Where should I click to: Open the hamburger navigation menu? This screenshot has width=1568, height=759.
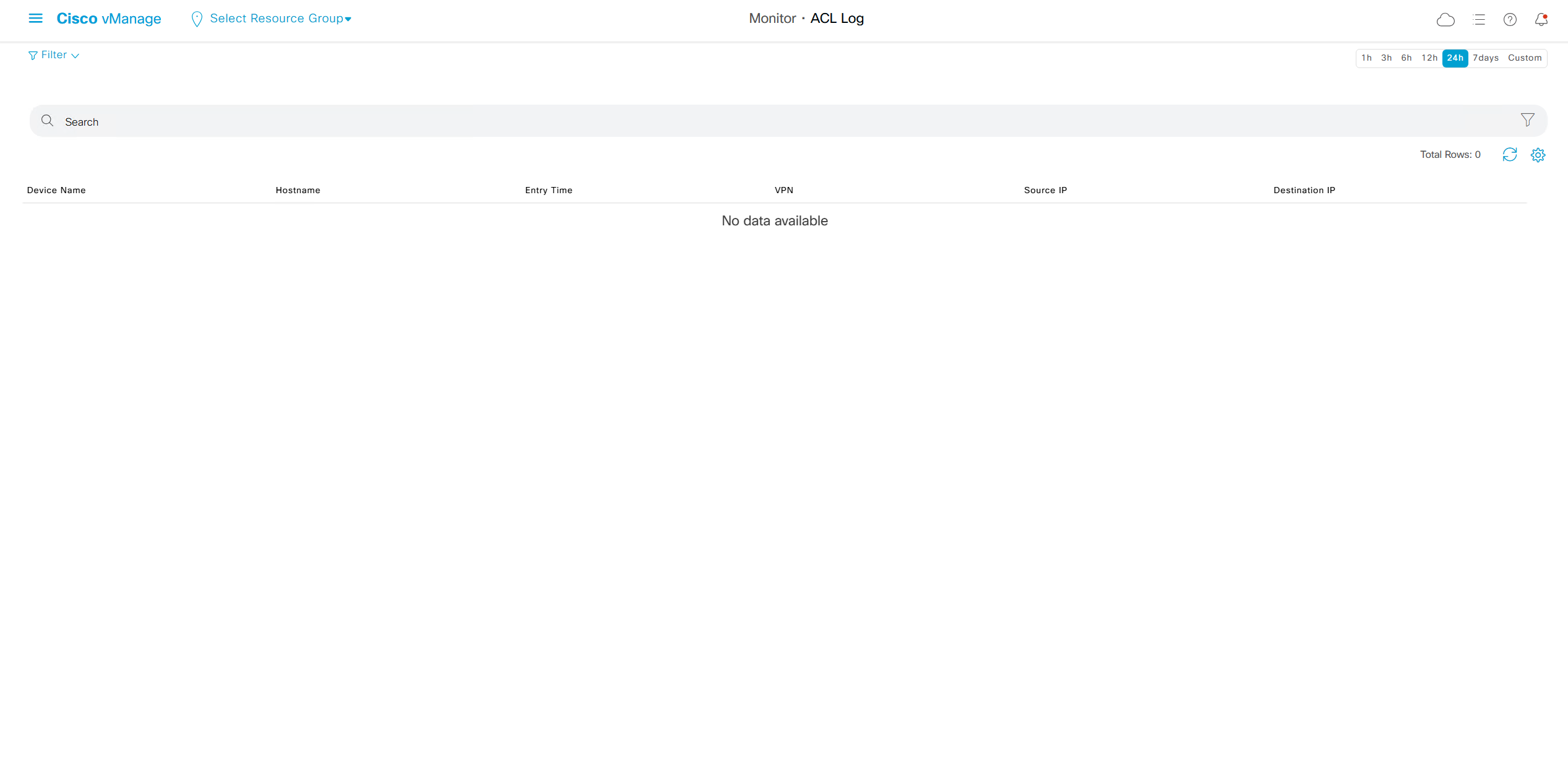click(35, 19)
